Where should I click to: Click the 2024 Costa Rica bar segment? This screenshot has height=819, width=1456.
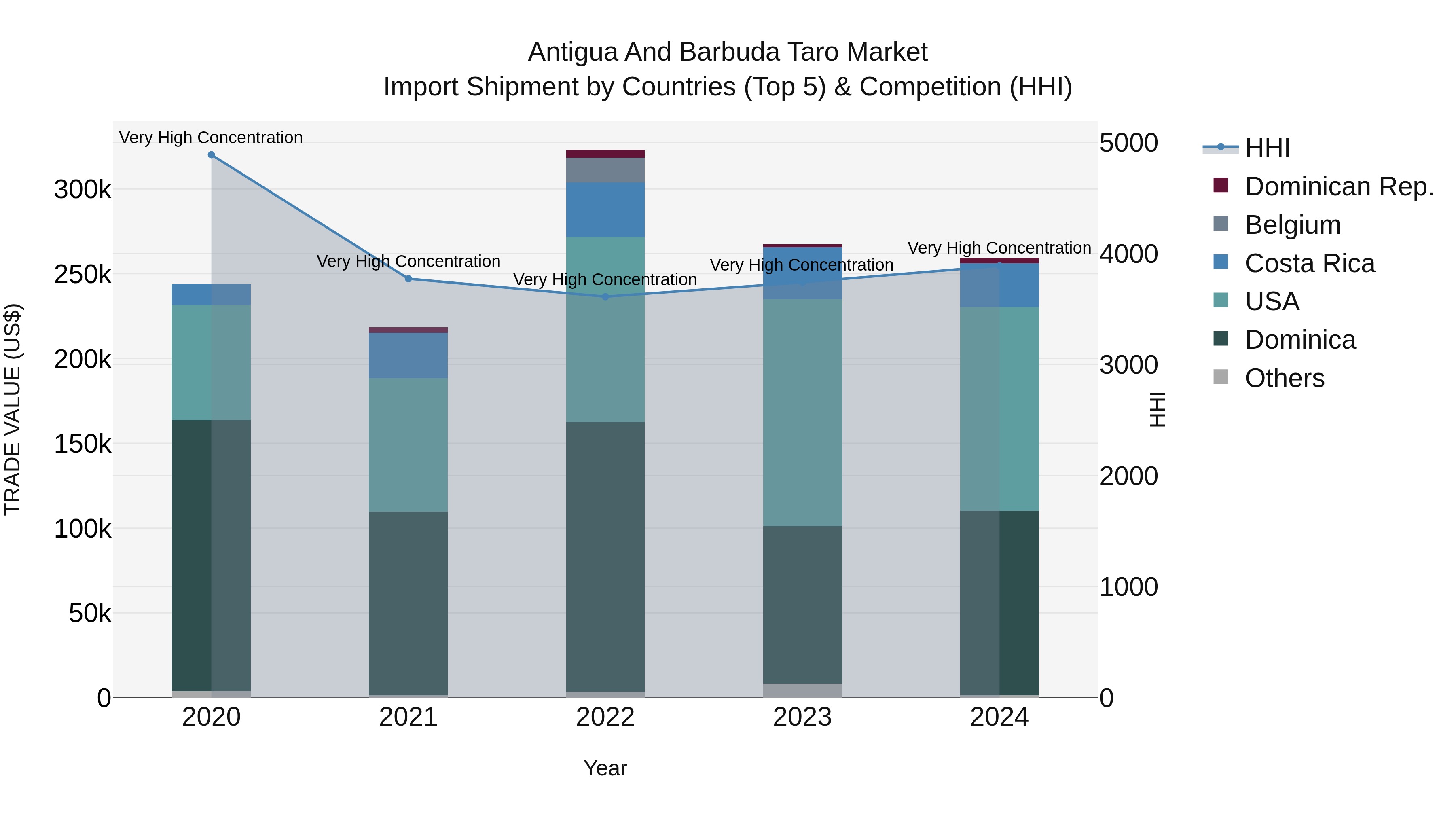[999, 286]
